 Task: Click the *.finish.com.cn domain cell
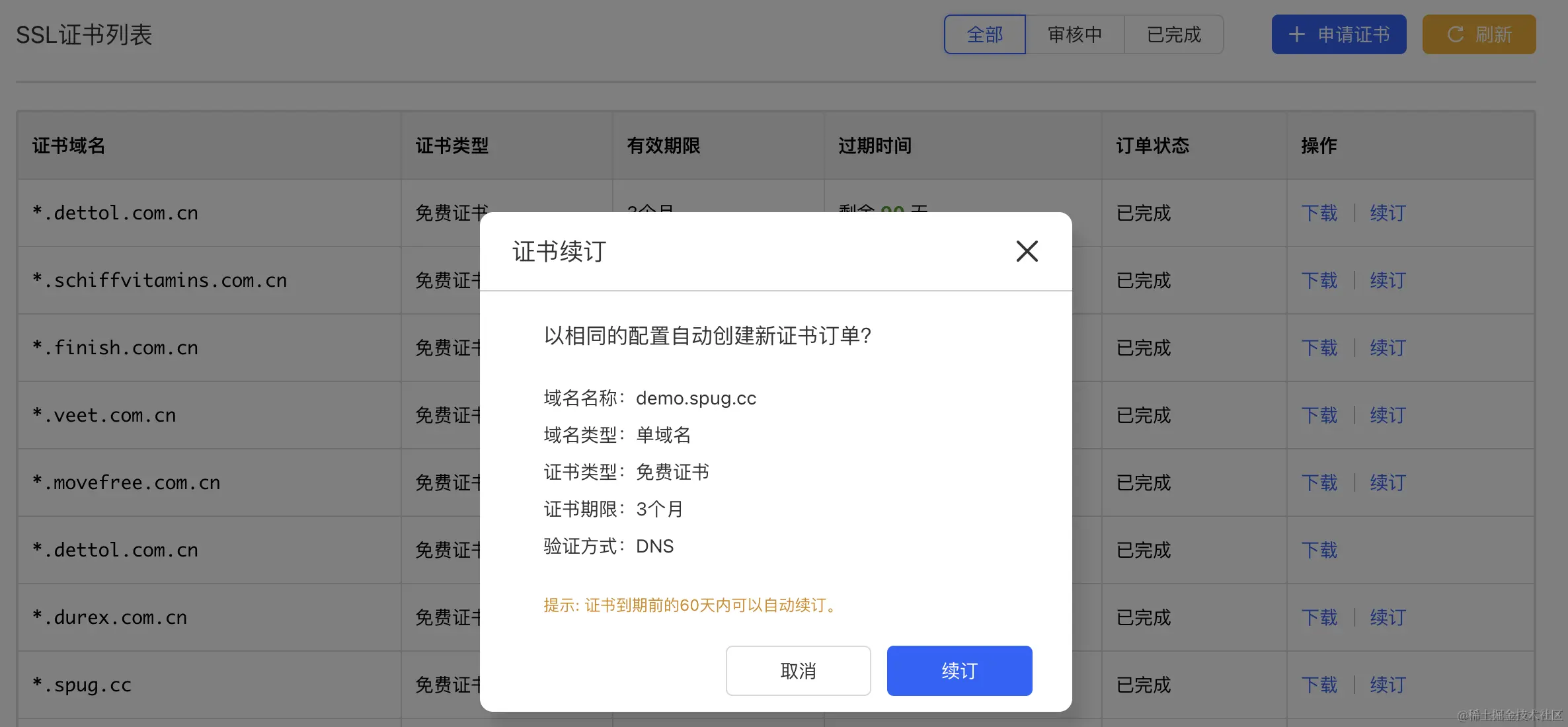pyautogui.click(x=116, y=348)
